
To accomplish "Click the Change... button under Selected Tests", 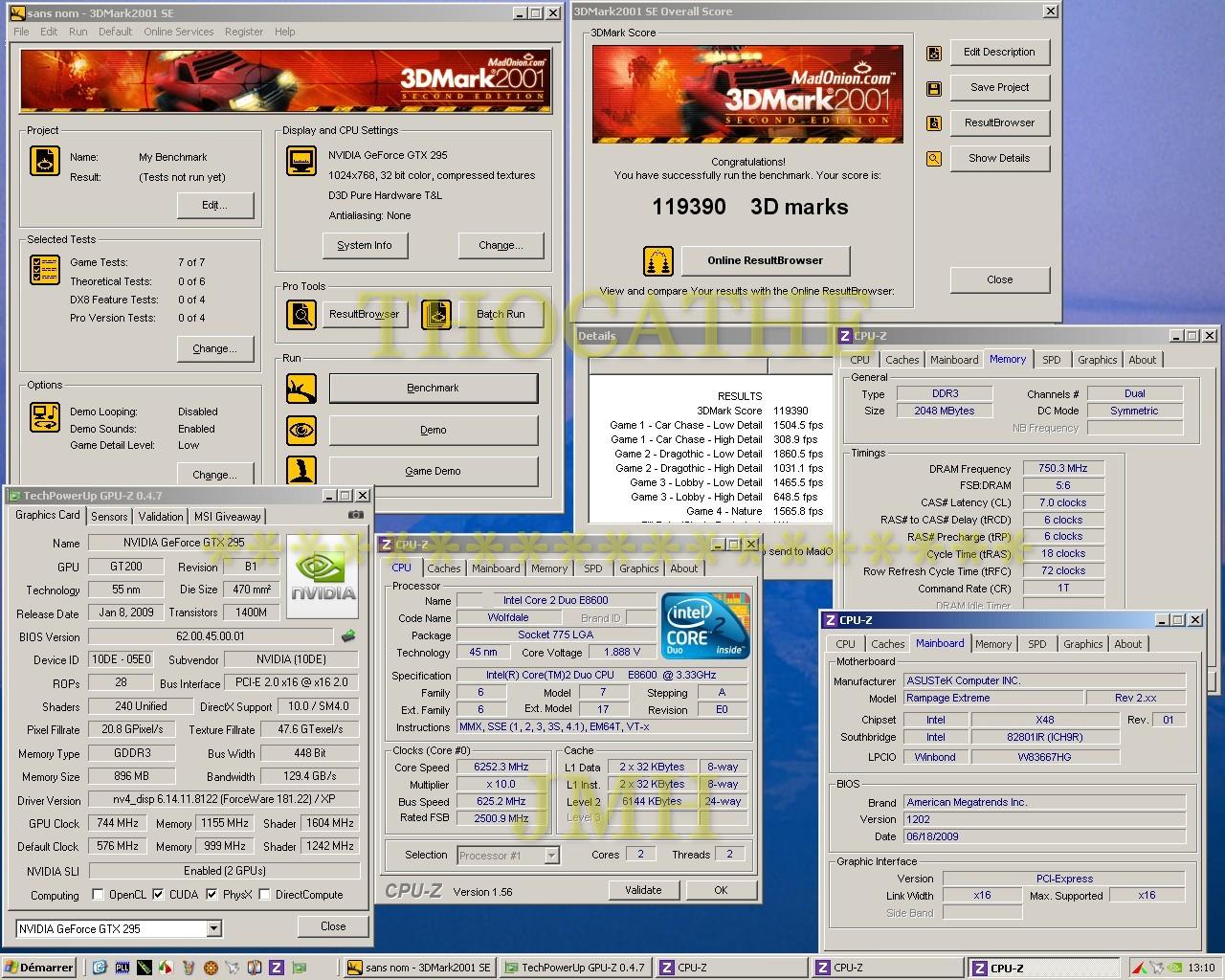I will 215,349.
